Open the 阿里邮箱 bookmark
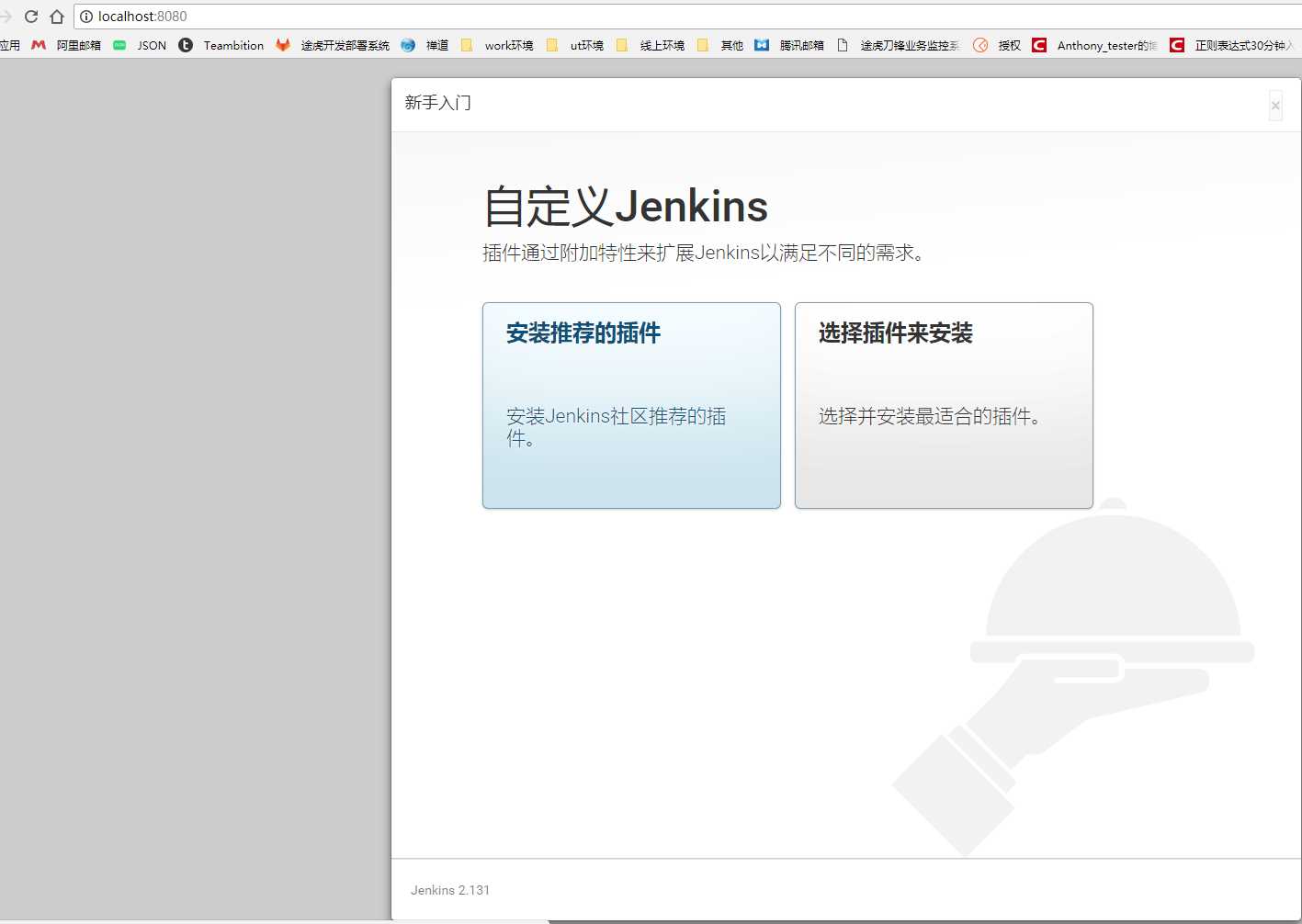Viewport: 1302px width, 924px height. tap(66, 45)
